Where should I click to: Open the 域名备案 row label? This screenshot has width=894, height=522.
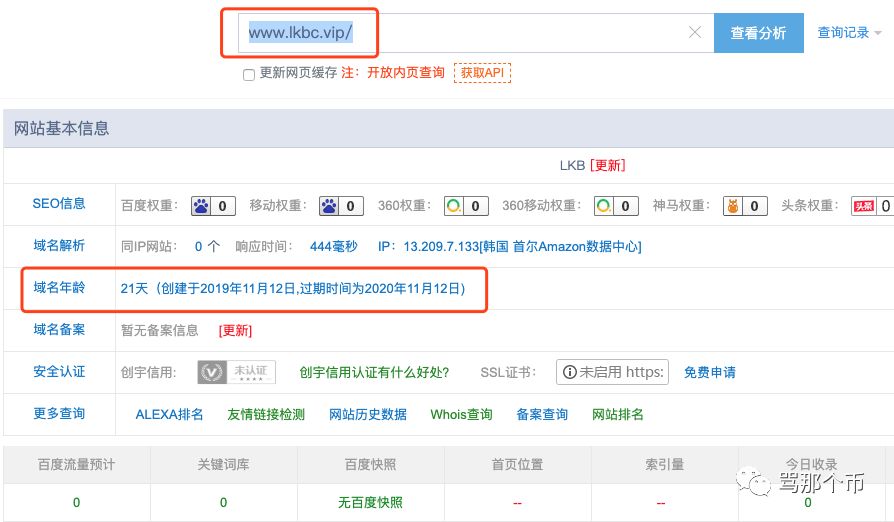59,330
